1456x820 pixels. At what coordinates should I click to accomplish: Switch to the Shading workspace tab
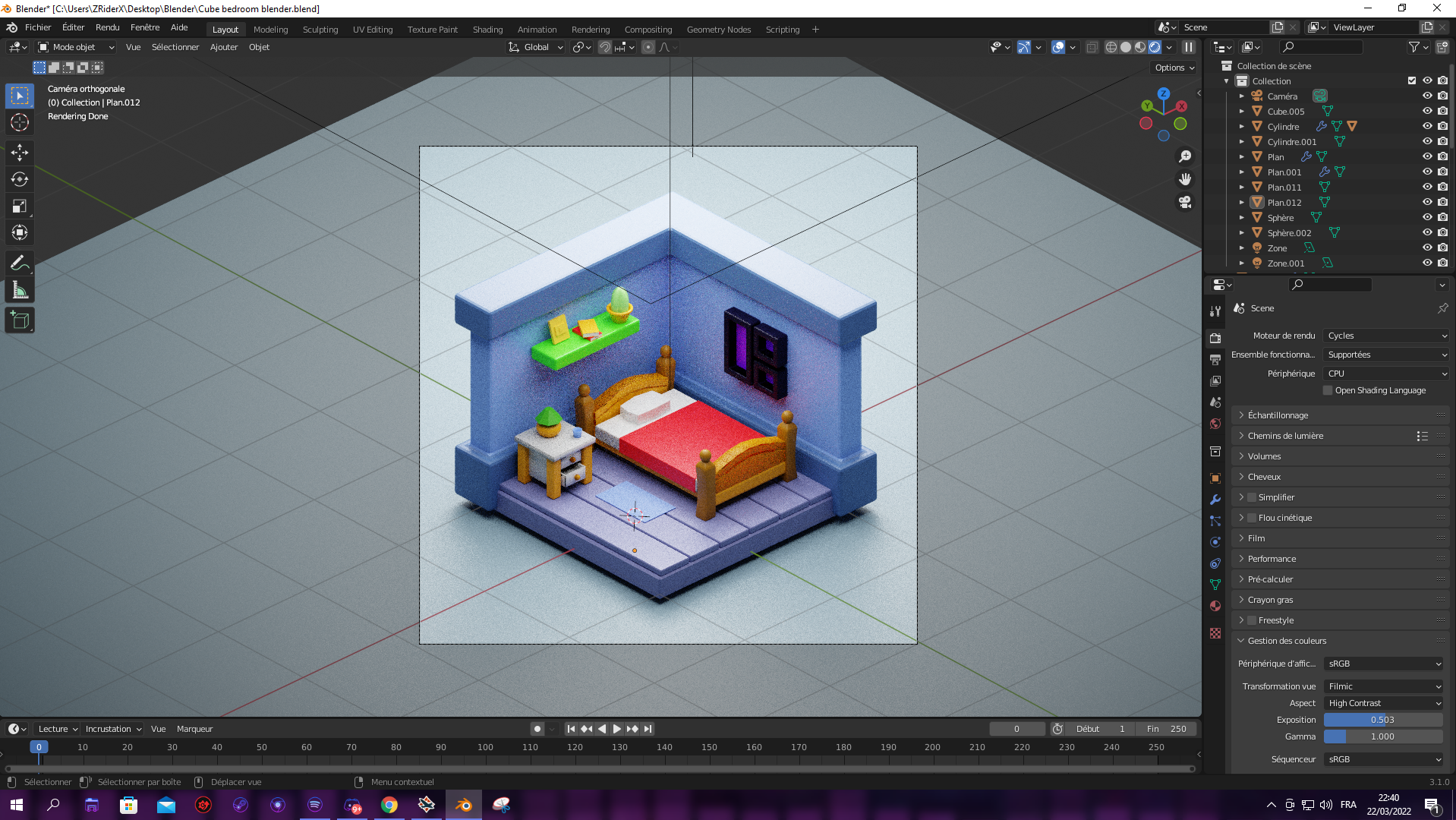(487, 30)
